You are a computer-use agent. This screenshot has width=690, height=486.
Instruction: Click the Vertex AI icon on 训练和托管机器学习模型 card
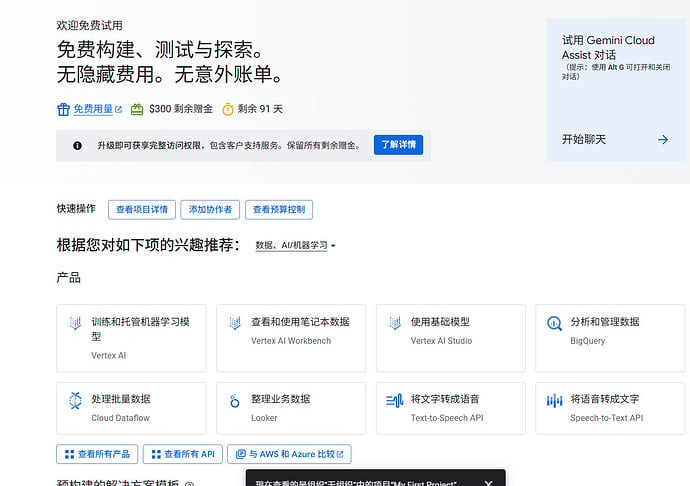click(75, 323)
